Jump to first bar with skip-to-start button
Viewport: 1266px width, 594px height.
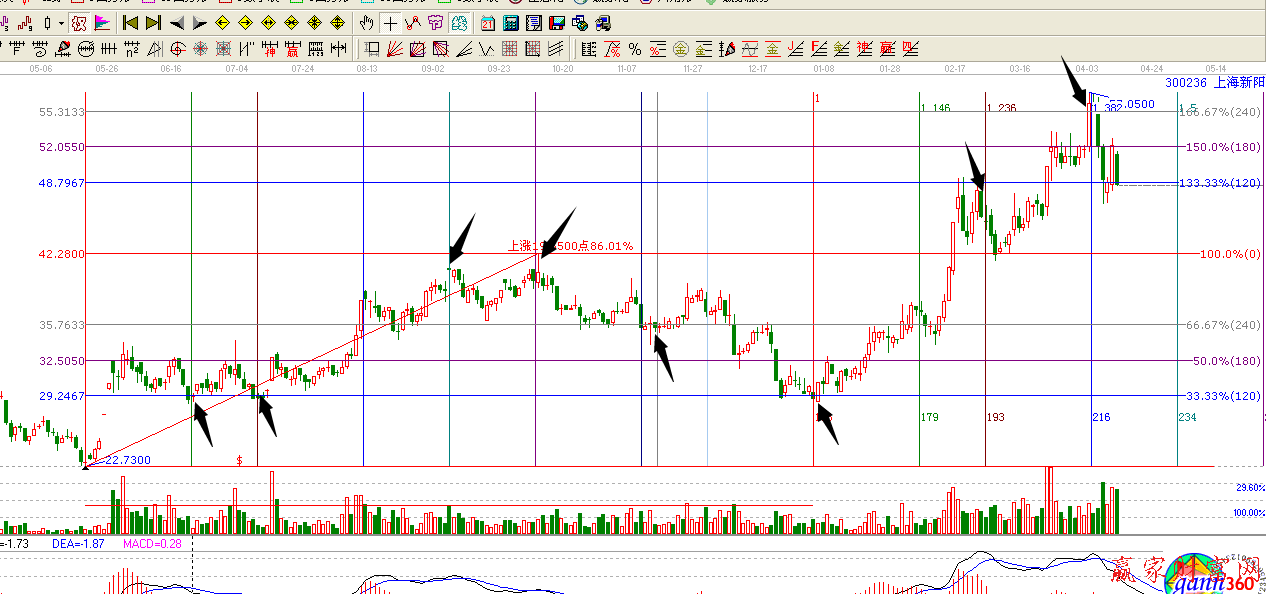point(129,23)
